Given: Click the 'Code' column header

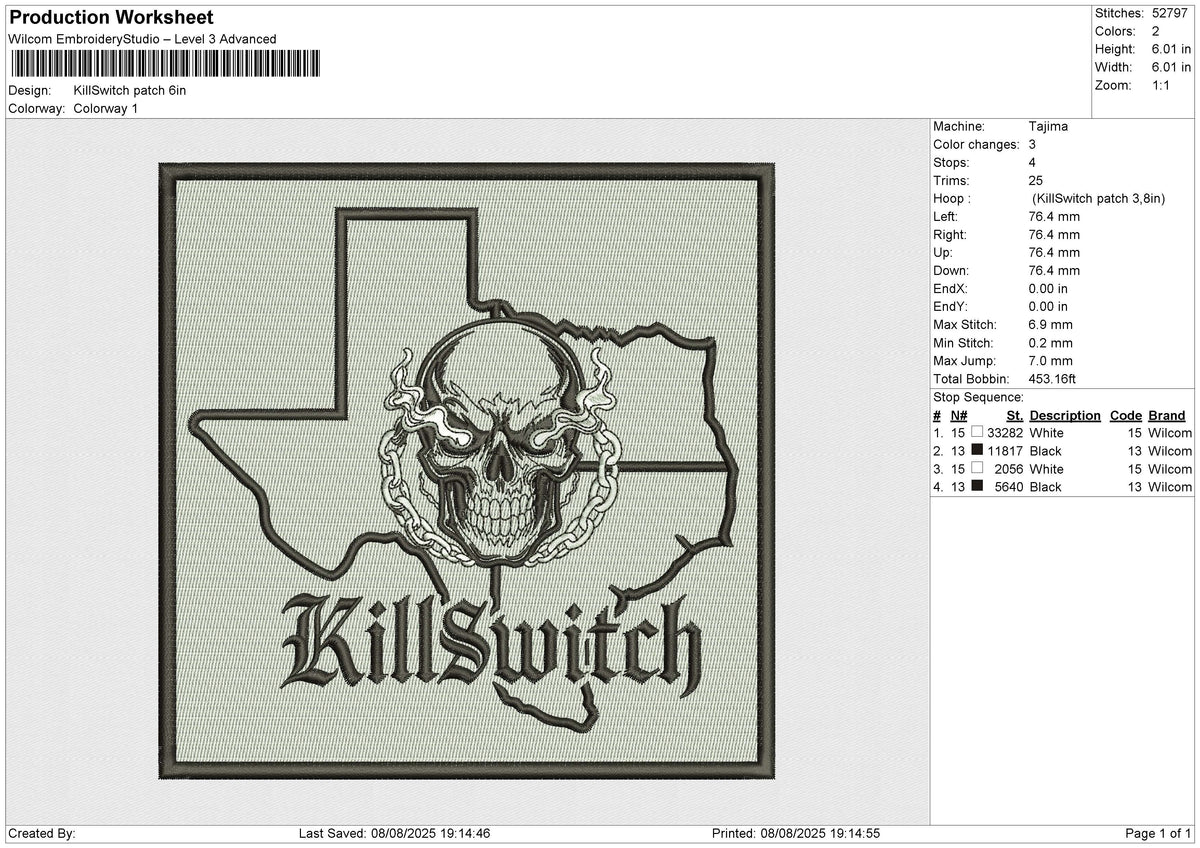Looking at the screenshot, I should tap(1125, 415).
